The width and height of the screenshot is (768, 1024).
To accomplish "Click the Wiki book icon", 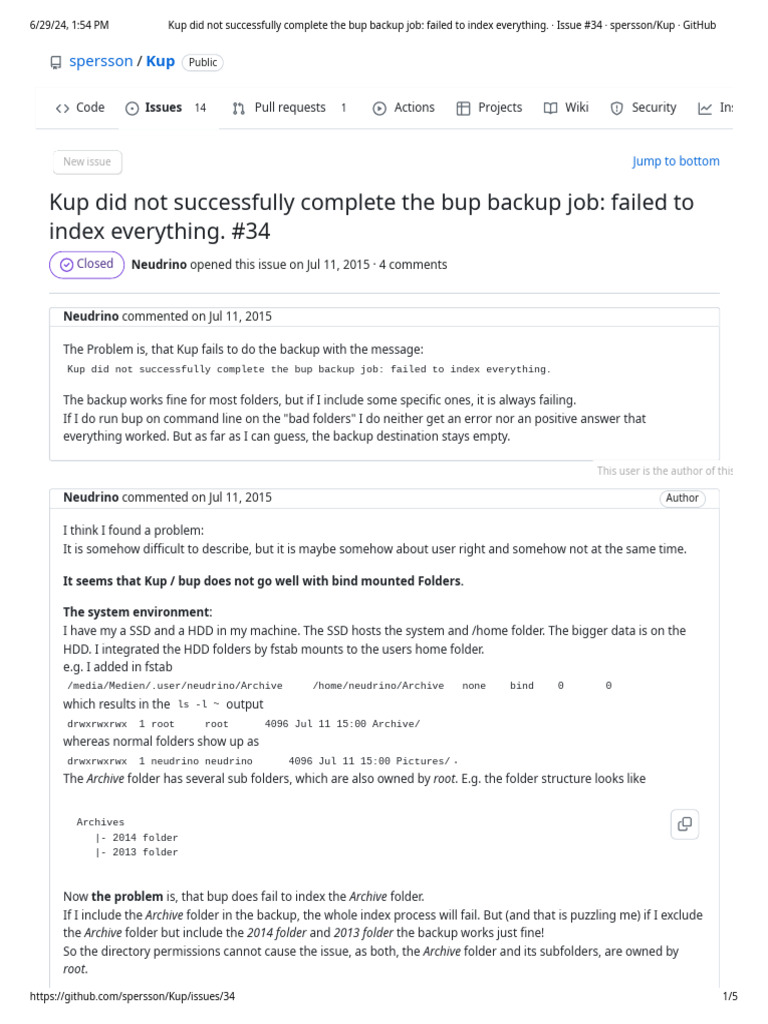I will click(550, 108).
